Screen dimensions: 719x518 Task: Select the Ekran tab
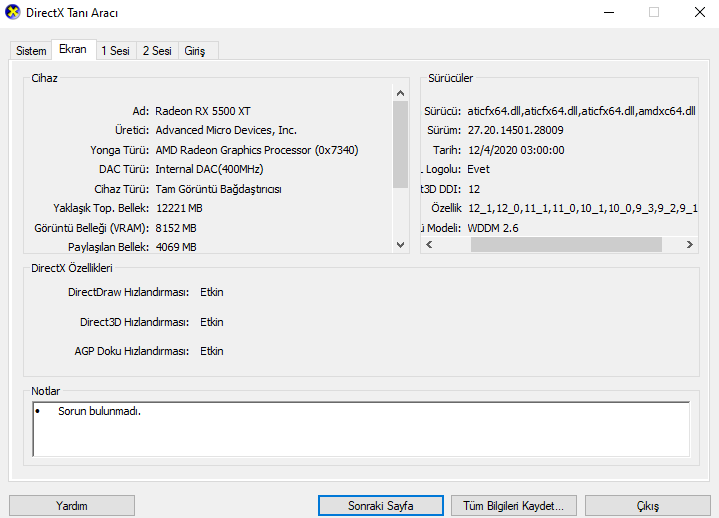coord(73,49)
